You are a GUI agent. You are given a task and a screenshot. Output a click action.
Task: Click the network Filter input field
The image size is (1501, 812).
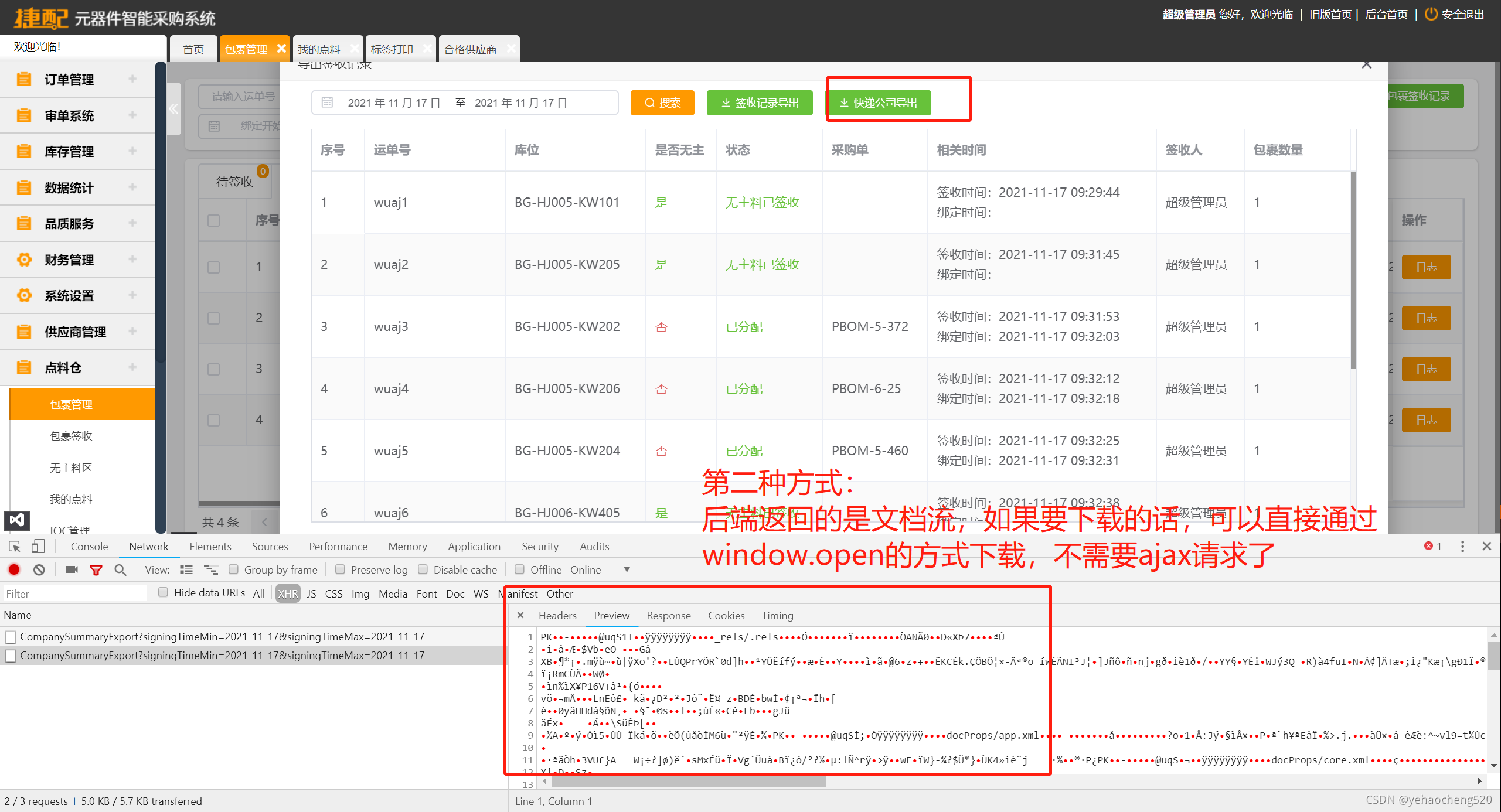(x=75, y=593)
